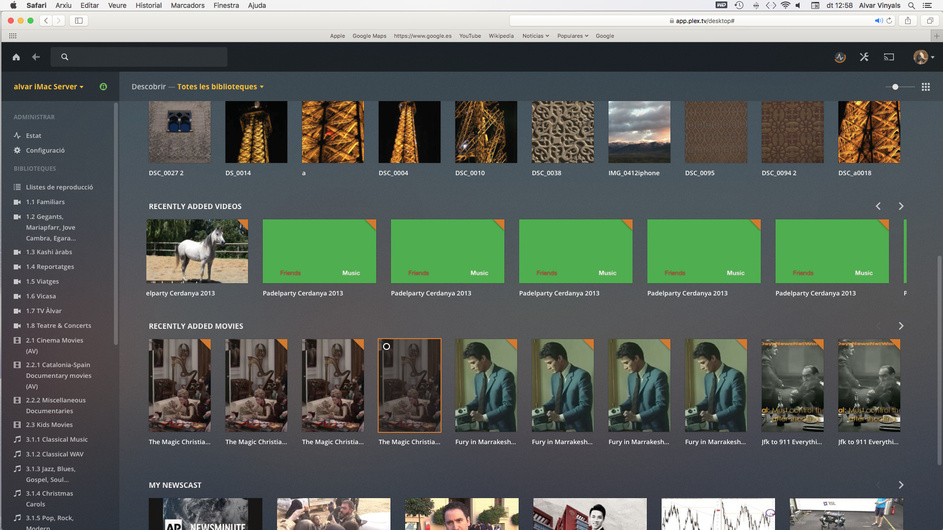Open 3.1.4 Christmas Carols library
This screenshot has height=530, width=943.
[x=49, y=499]
